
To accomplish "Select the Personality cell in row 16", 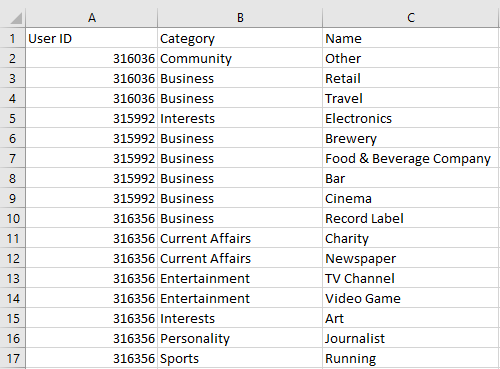I will pyautogui.click(x=240, y=338).
